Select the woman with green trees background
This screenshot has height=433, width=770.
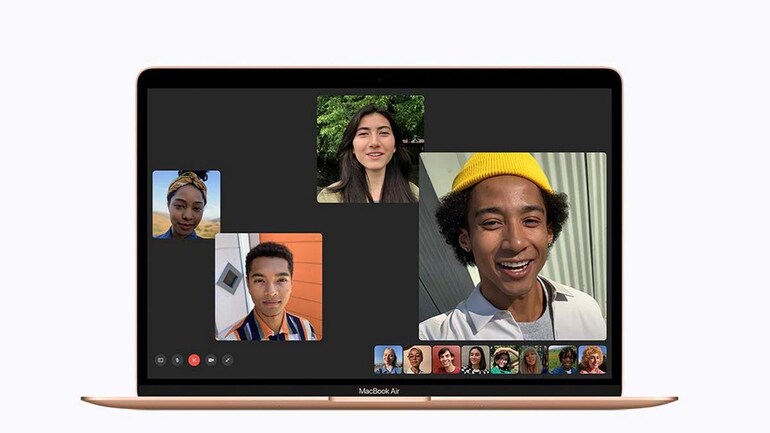pyautogui.click(x=370, y=149)
